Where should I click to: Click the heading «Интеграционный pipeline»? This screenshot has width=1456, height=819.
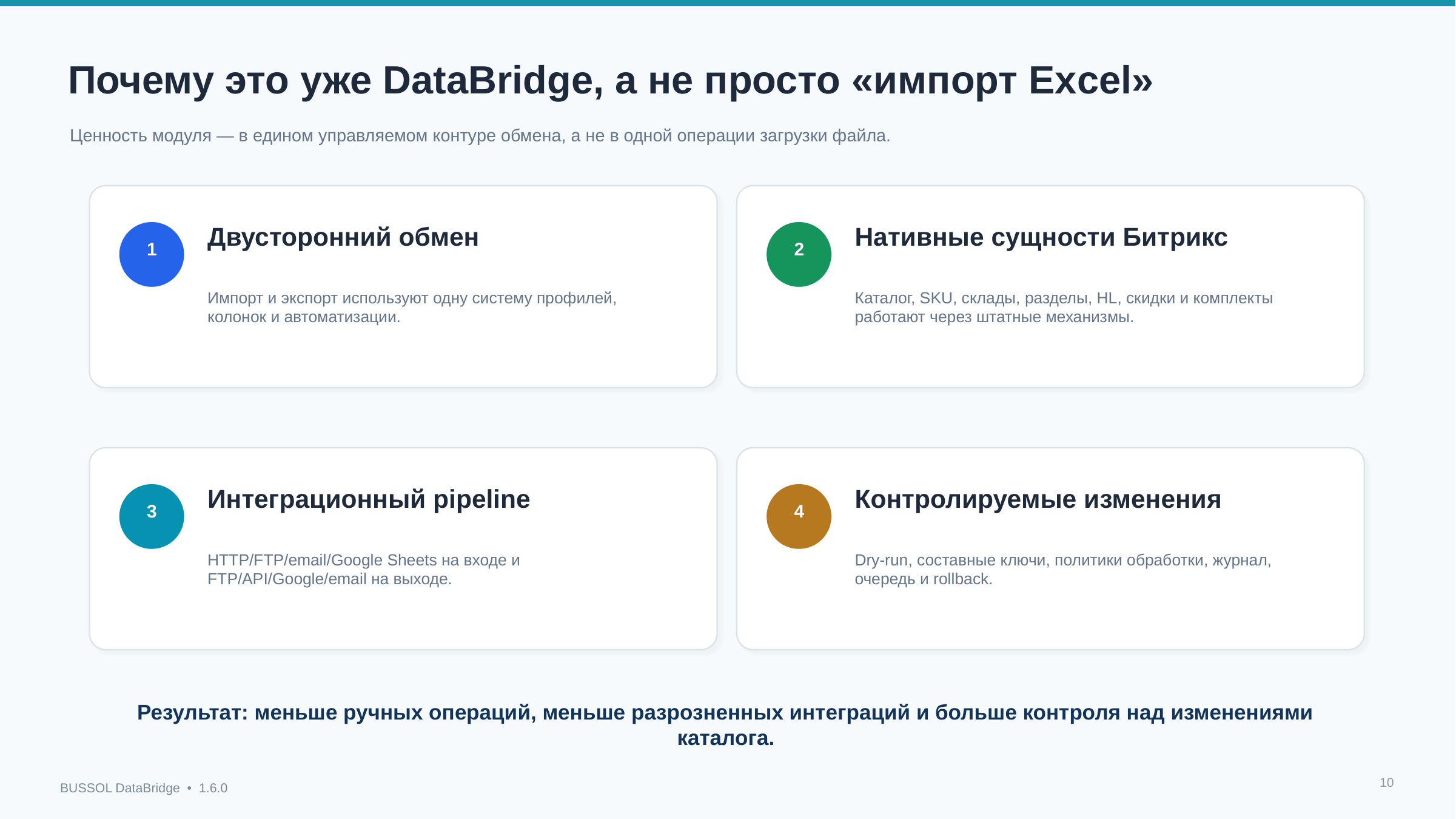tap(368, 500)
